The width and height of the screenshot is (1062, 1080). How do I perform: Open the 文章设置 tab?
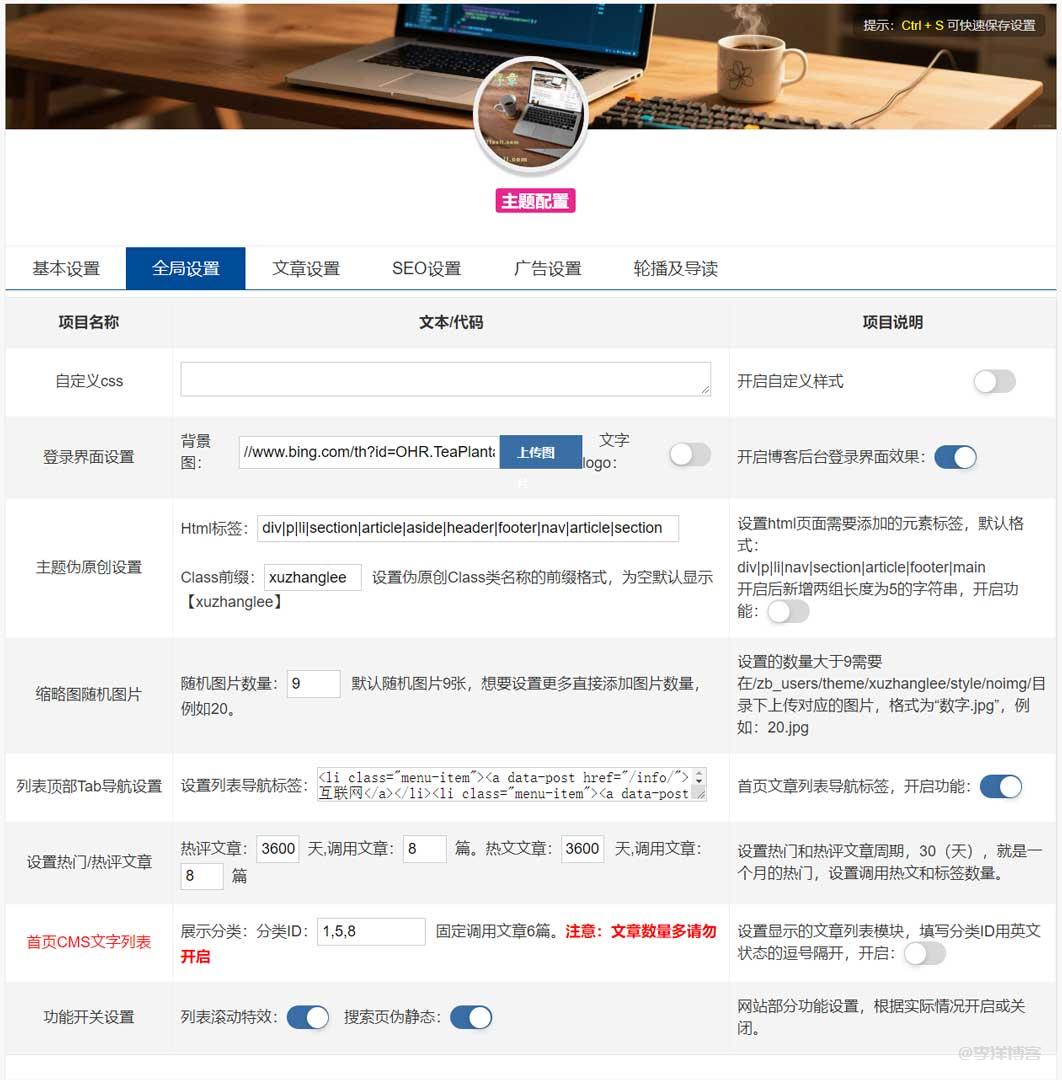coord(305,268)
